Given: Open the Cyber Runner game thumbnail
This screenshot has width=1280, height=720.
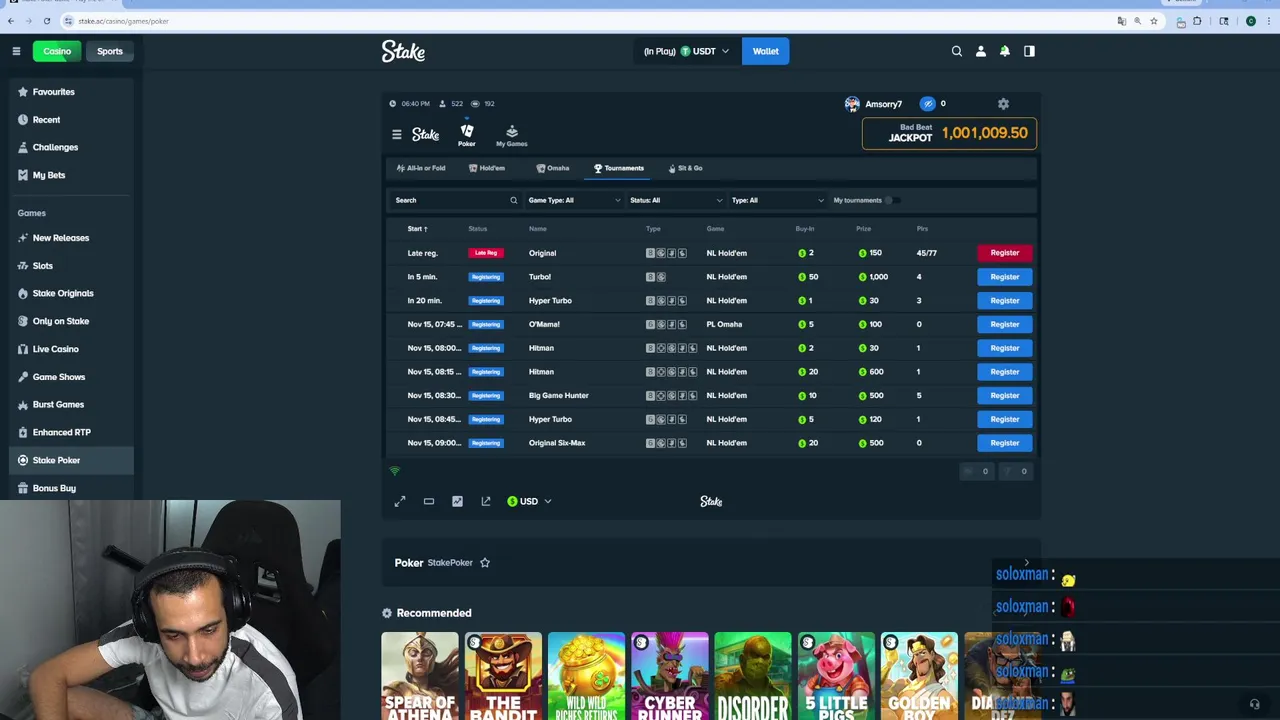Looking at the screenshot, I should tap(670, 676).
